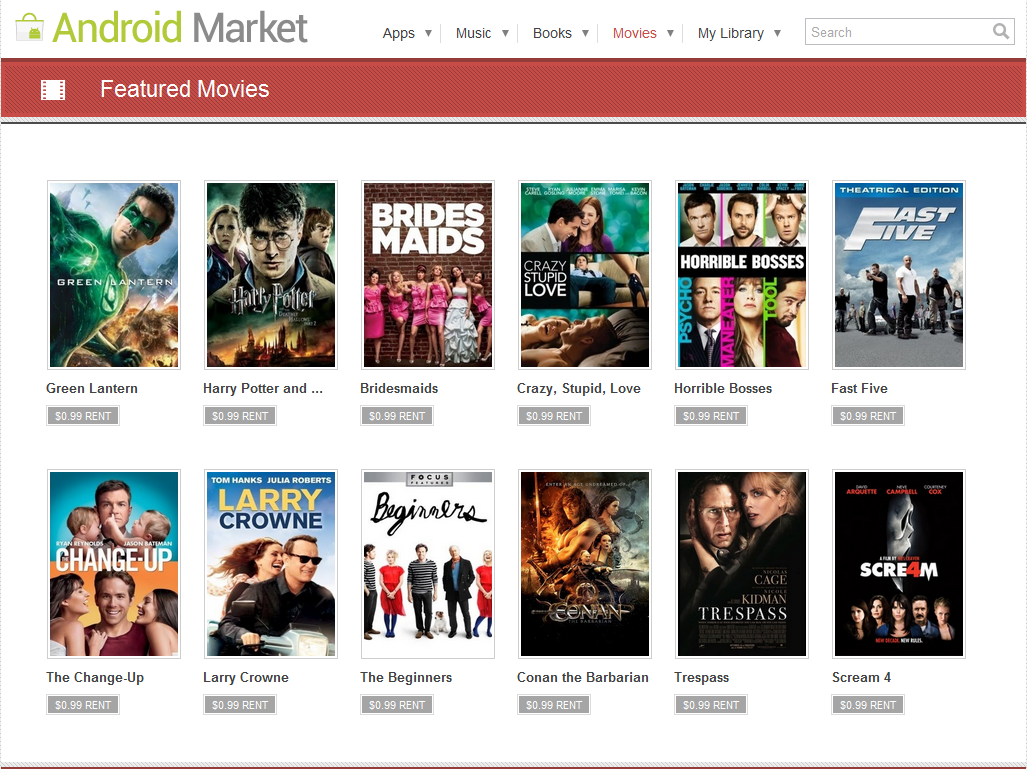Image resolution: width=1027 pixels, height=769 pixels.
Task: Expand the Movies dropdown arrow
Action: [x=668, y=33]
